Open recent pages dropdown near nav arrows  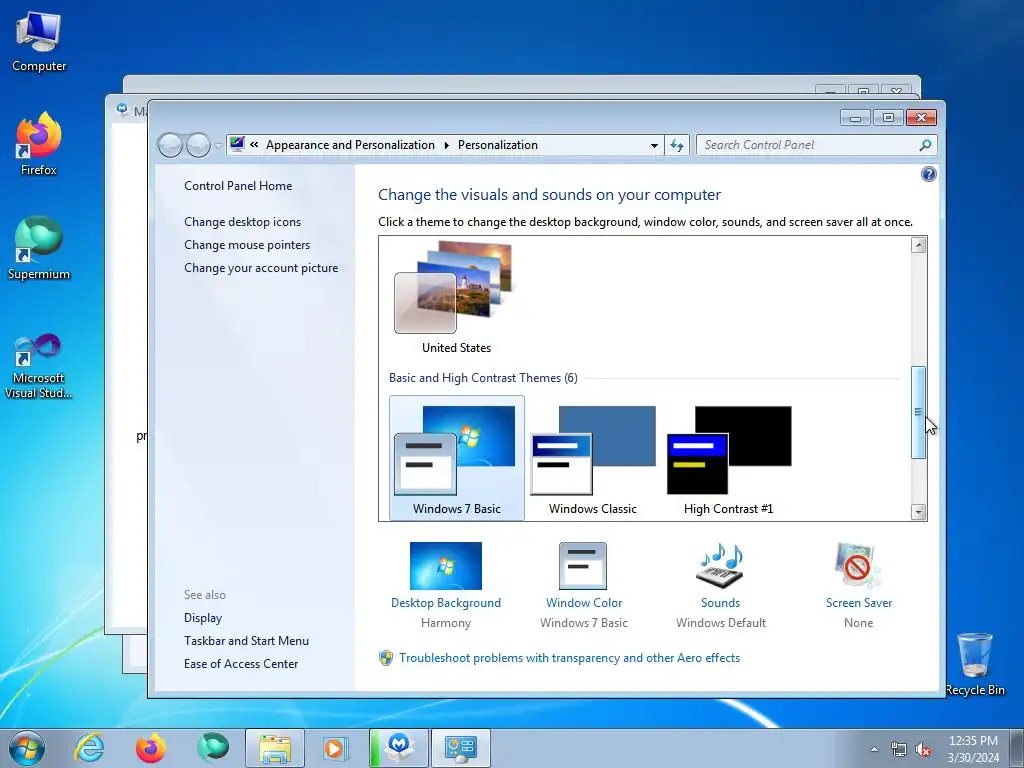218,146
